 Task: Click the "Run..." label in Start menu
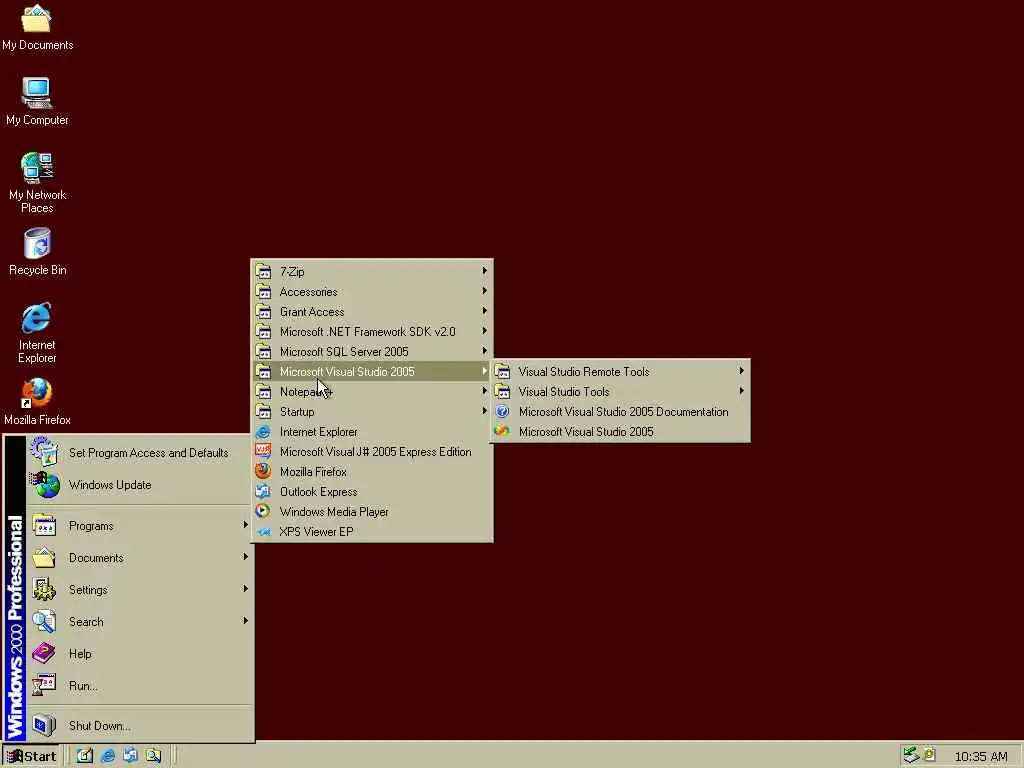[x=83, y=686]
